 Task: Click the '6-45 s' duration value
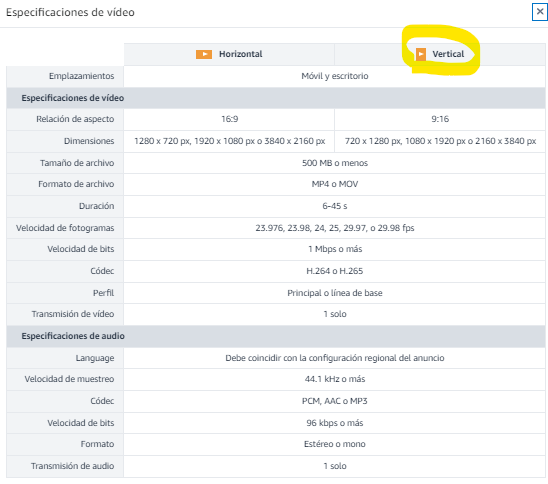(x=335, y=206)
